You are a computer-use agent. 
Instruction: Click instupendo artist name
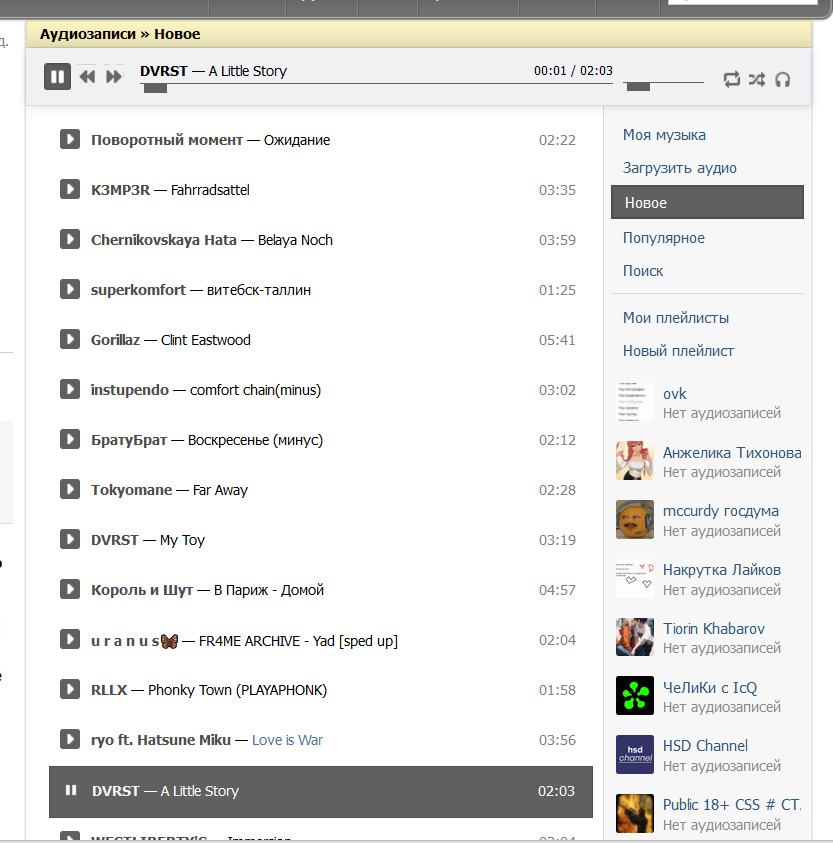[130, 390]
